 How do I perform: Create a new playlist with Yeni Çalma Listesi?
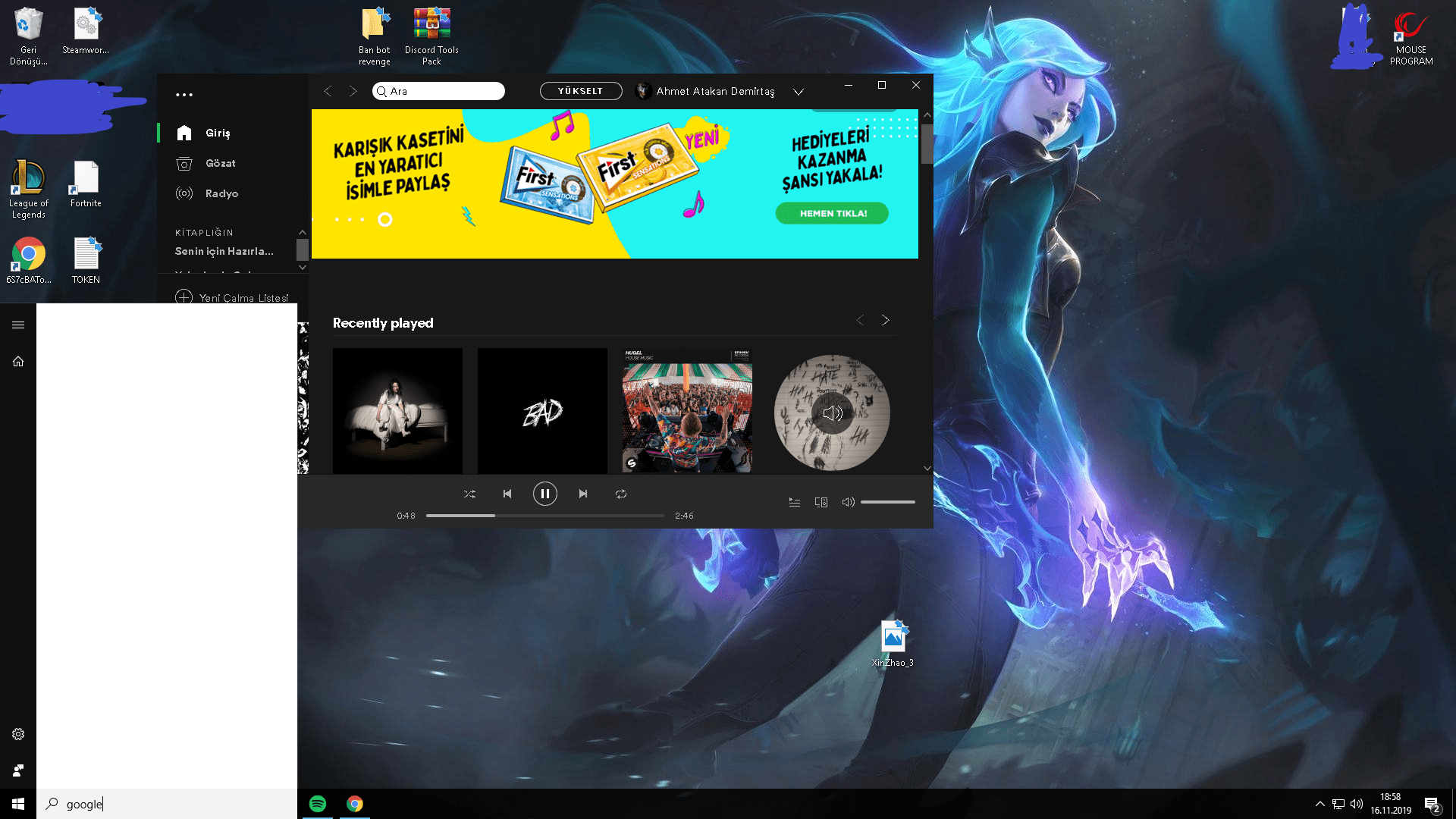click(x=232, y=297)
